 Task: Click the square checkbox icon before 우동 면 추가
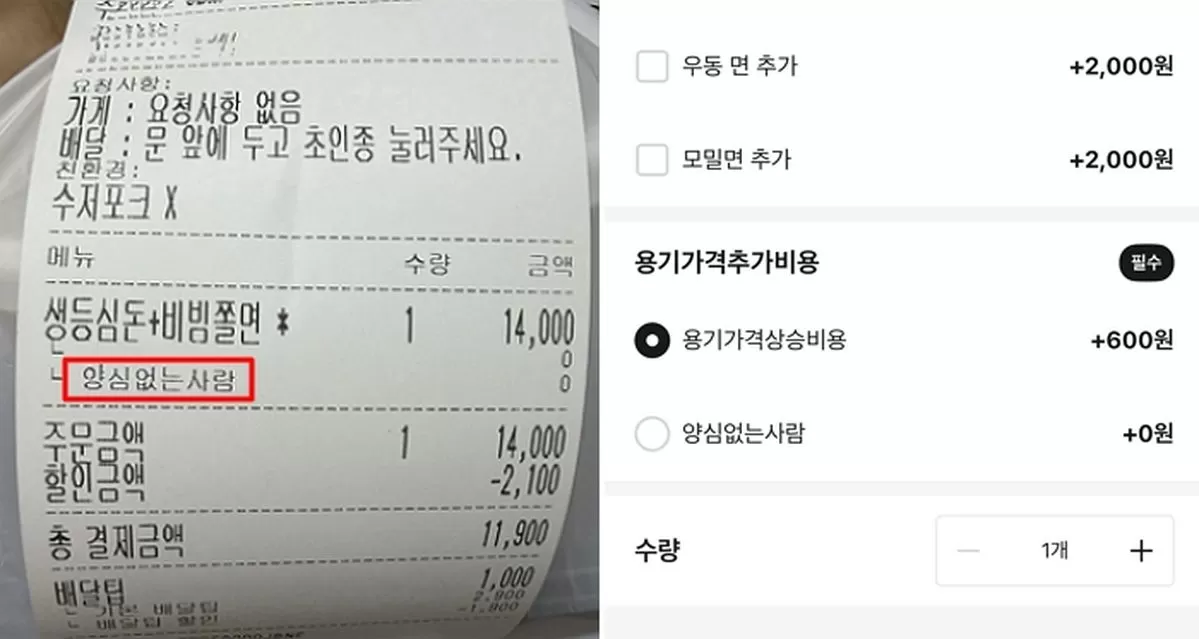point(651,66)
